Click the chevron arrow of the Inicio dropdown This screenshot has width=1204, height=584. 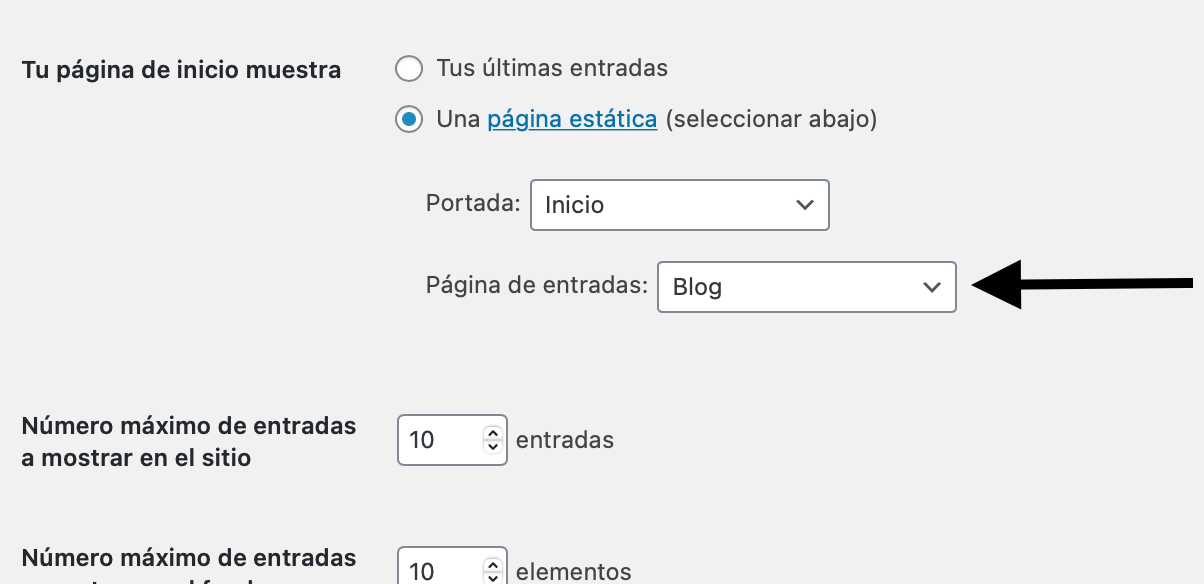[x=804, y=205]
